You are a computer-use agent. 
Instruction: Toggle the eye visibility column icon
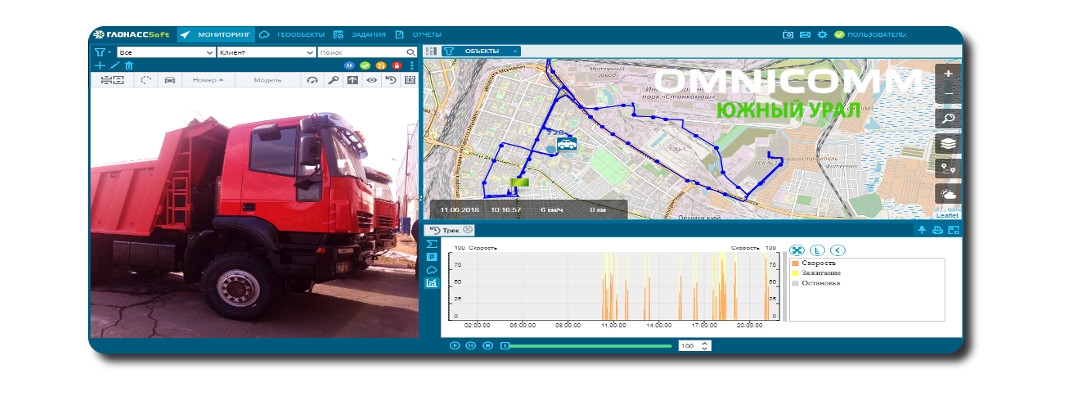coord(371,80)
